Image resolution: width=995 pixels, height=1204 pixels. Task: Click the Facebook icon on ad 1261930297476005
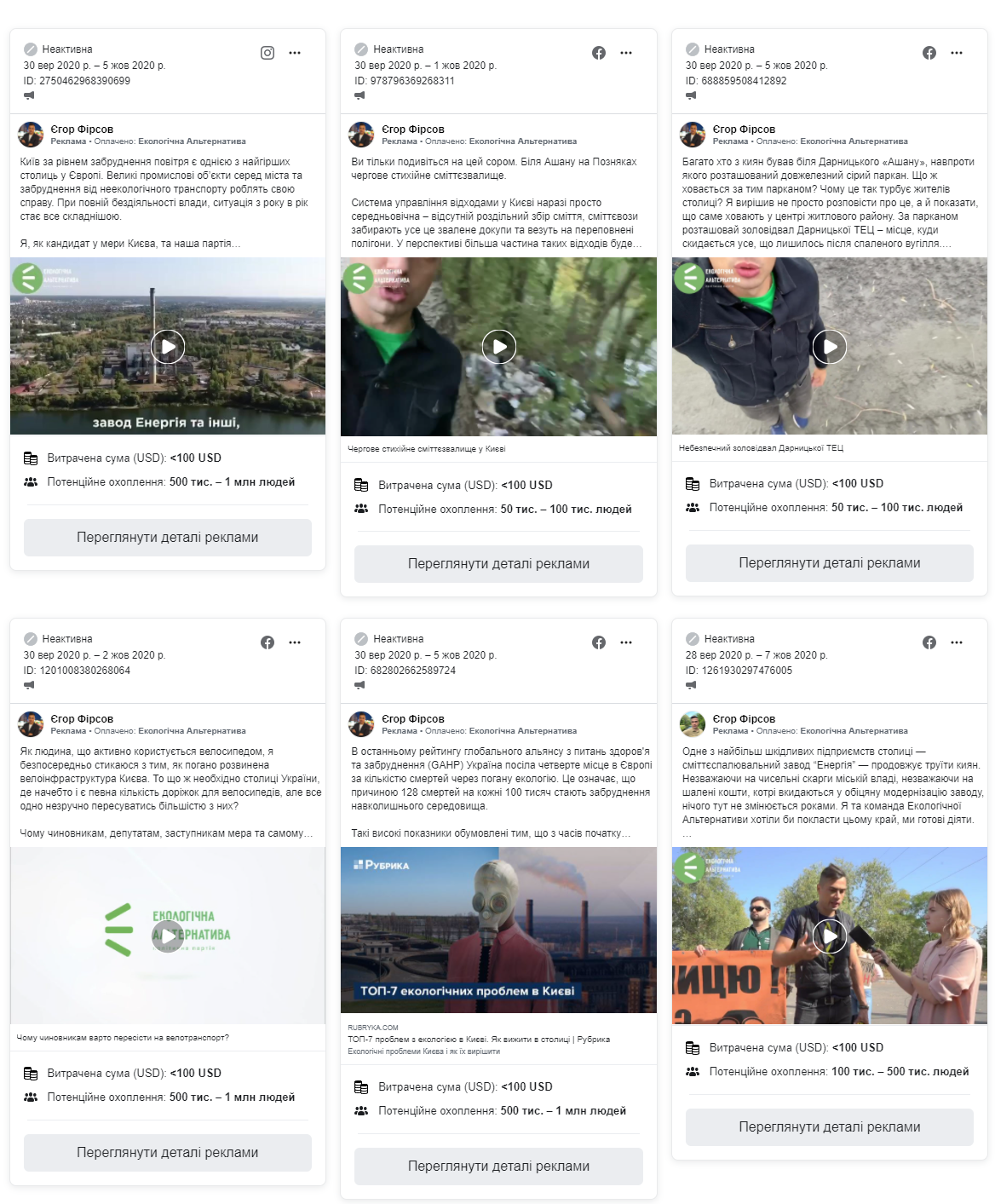tap(929, 642)
